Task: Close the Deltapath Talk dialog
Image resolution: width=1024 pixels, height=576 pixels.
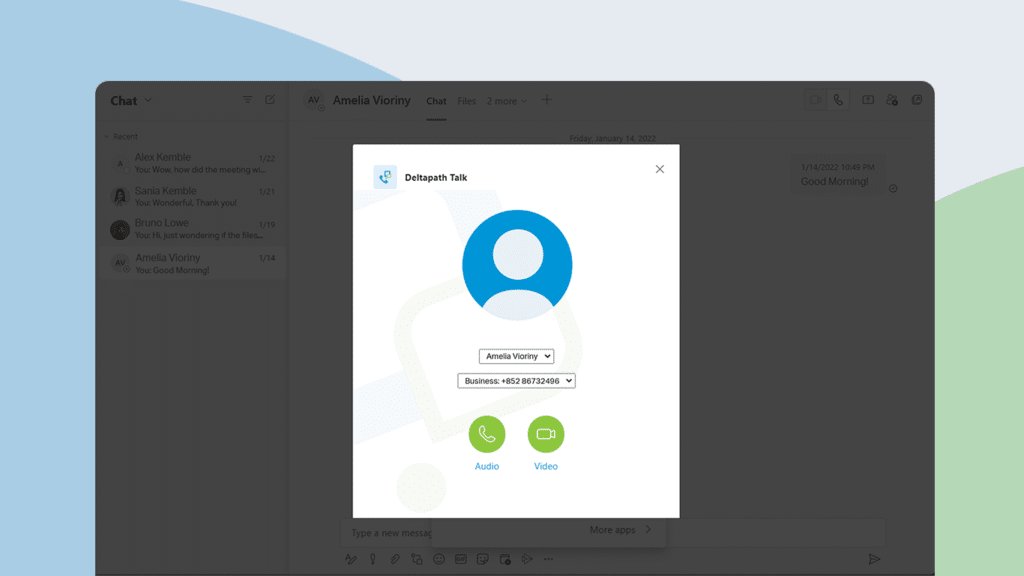Action: 660,169
